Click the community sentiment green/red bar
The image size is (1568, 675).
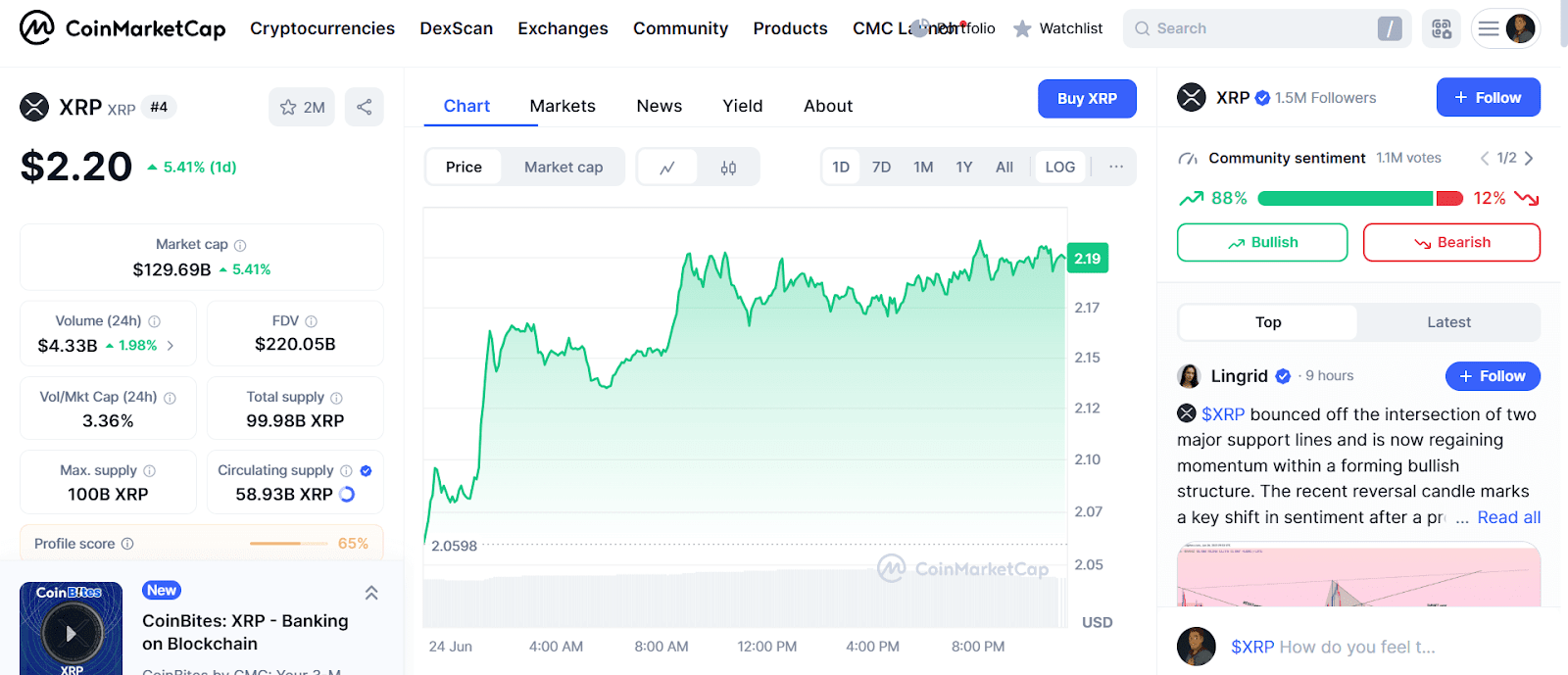click(1360, 199)
